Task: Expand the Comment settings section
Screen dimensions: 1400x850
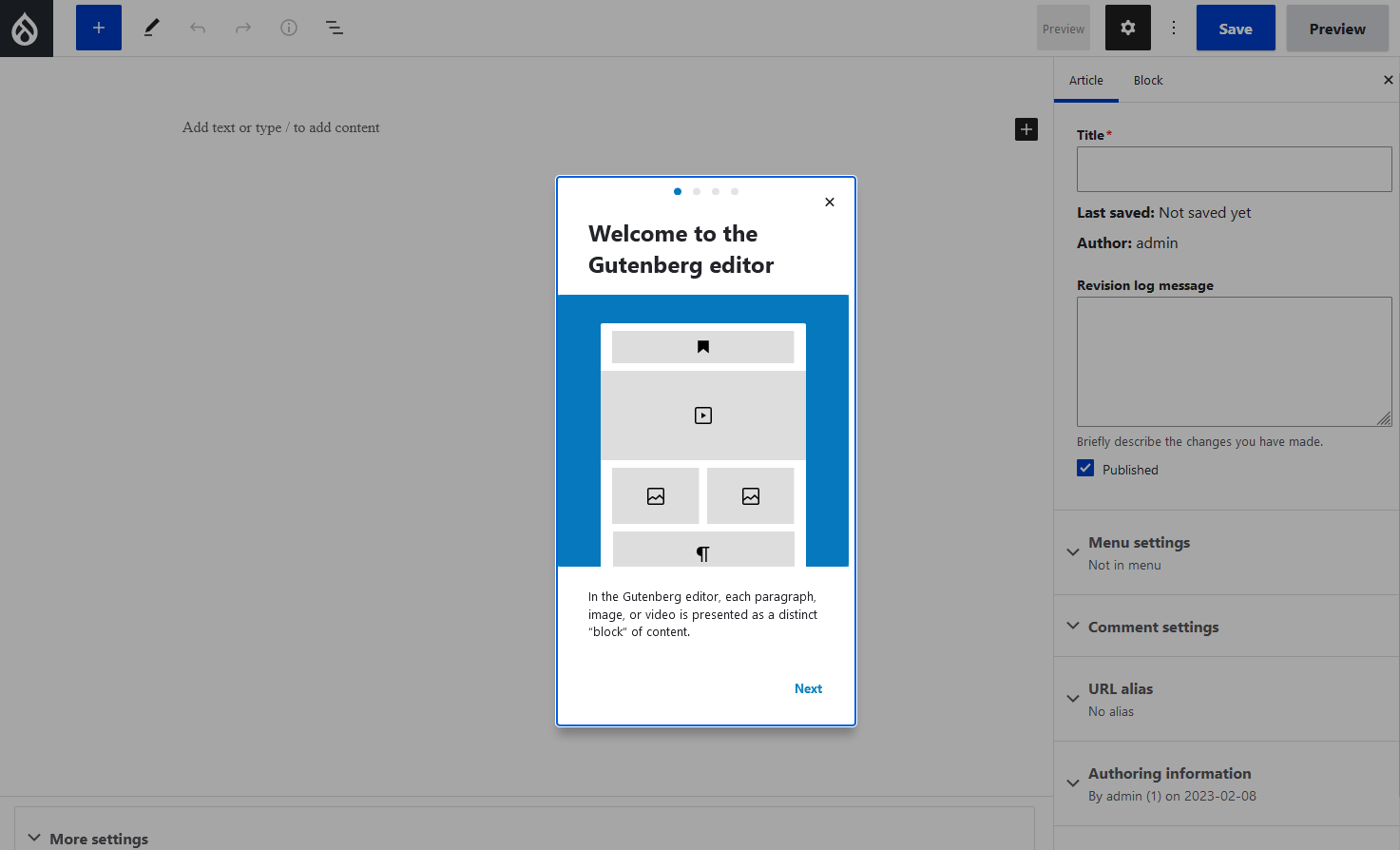Action: click(1226, 627)
